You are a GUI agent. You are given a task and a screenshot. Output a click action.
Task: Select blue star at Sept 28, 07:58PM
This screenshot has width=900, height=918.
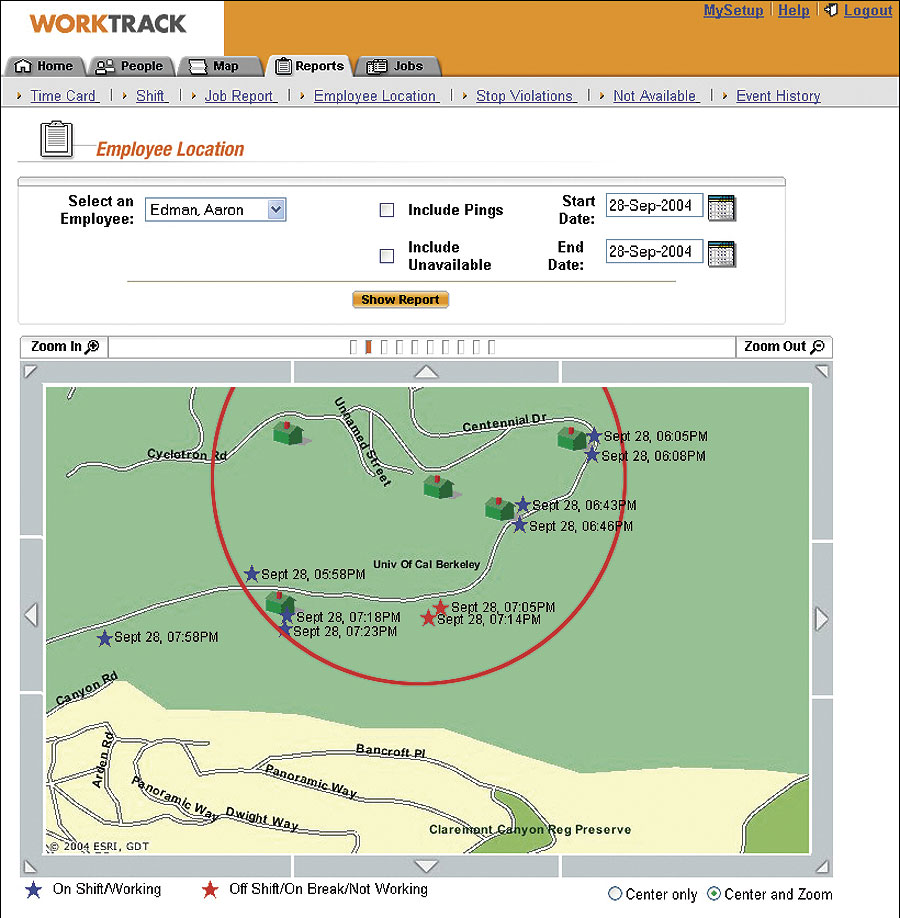[x=104, y=638]
